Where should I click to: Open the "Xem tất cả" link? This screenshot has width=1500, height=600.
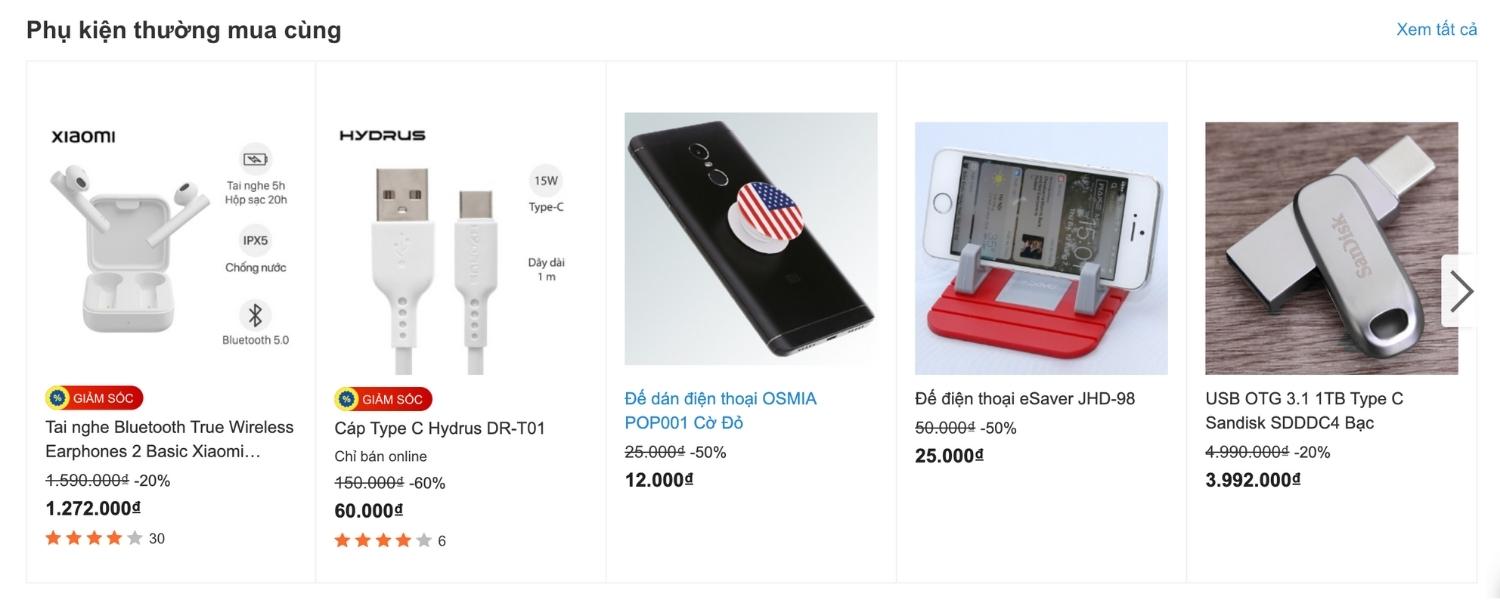1436,29
